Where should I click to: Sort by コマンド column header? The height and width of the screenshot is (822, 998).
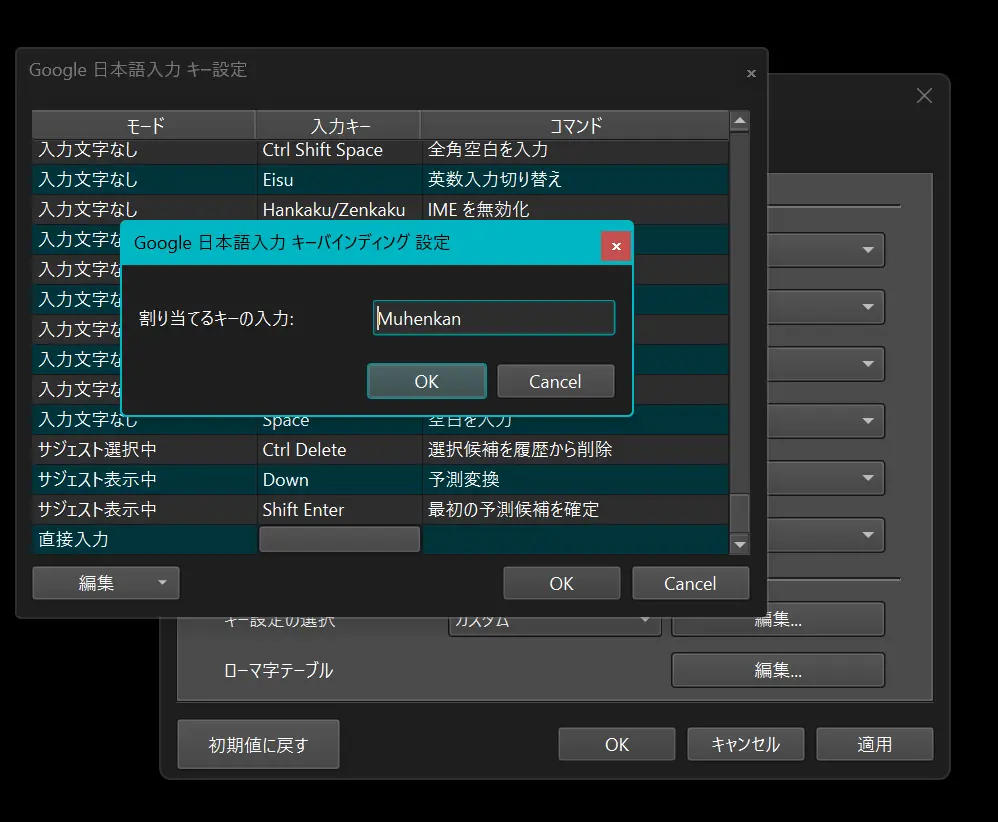coord(575,125)
